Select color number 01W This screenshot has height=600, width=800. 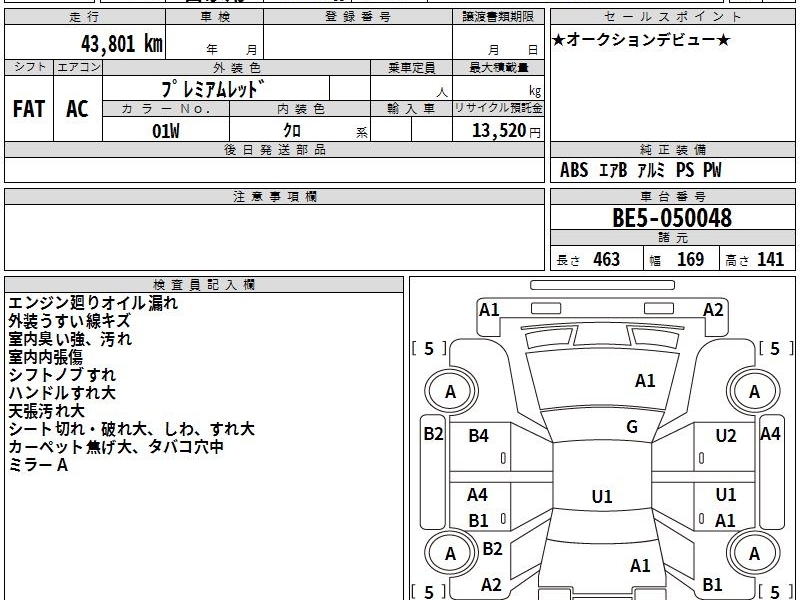click(x=166, y=131)
